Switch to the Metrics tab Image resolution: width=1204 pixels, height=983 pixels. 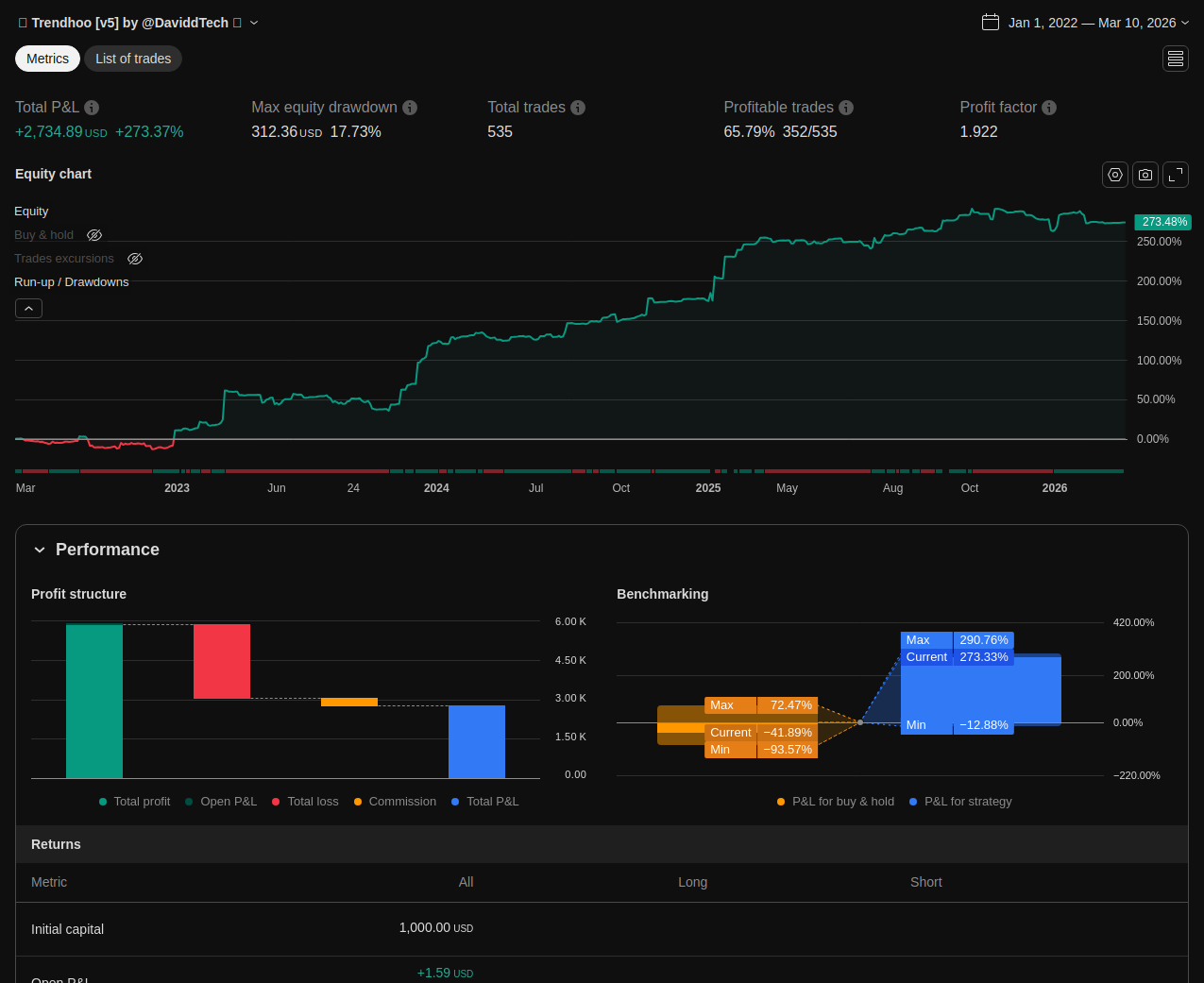(47, 59)
